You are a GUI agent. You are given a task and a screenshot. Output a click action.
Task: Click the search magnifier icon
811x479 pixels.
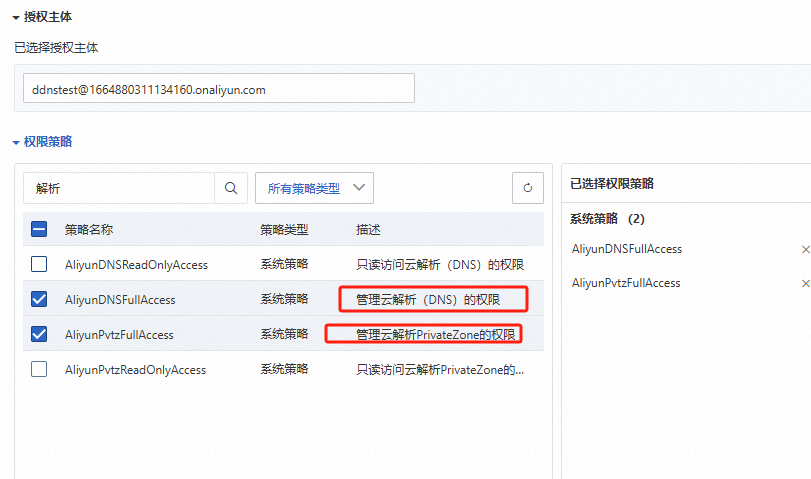(231, 188)
